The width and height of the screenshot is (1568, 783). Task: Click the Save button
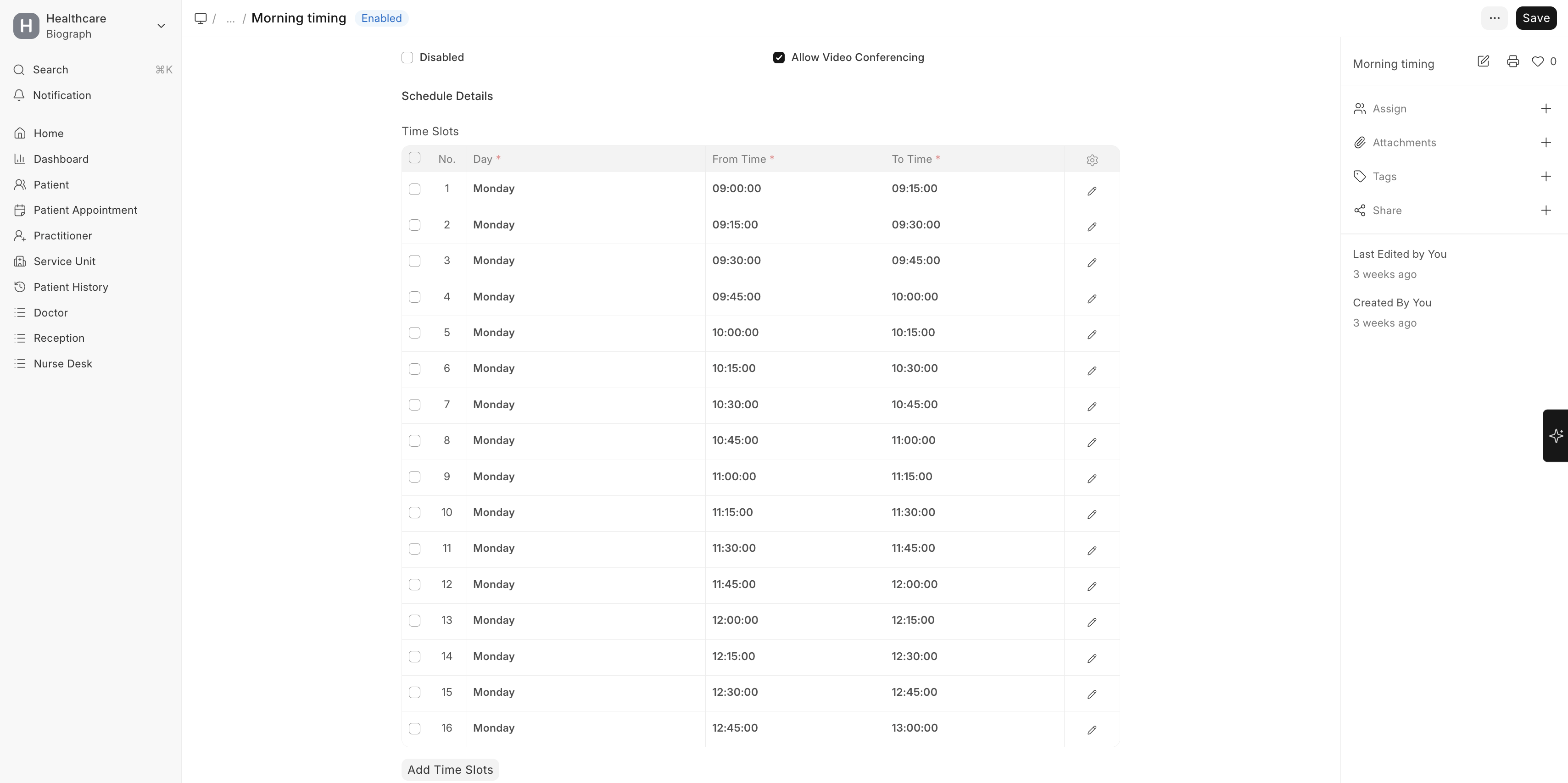pos(1536,18)
